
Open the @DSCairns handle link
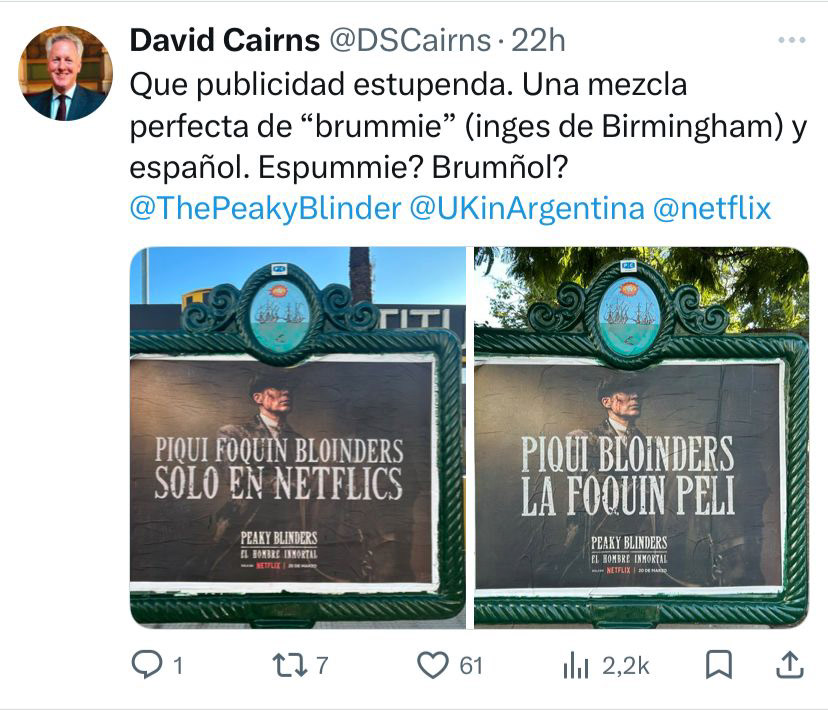tap(410, 41)
